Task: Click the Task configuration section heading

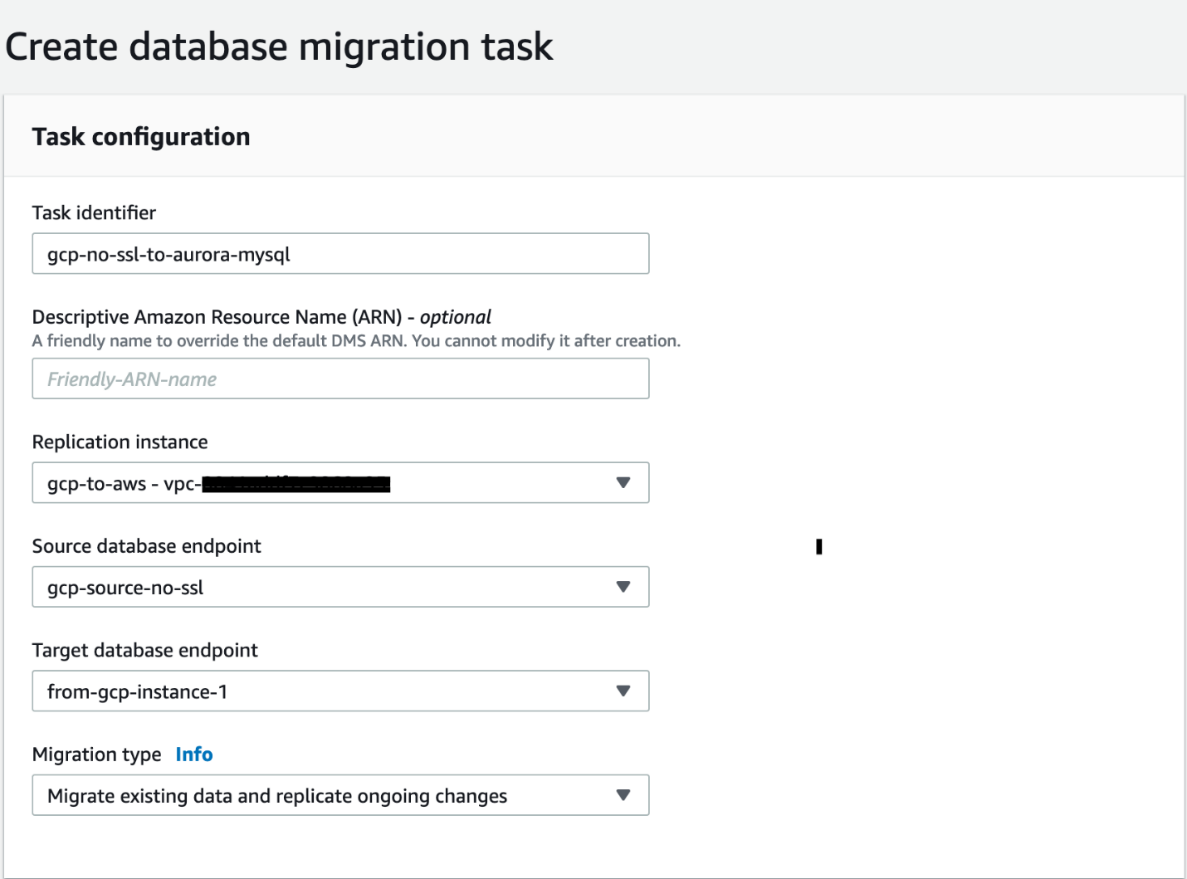Action: pyautogui.click(x=141, y=137)
